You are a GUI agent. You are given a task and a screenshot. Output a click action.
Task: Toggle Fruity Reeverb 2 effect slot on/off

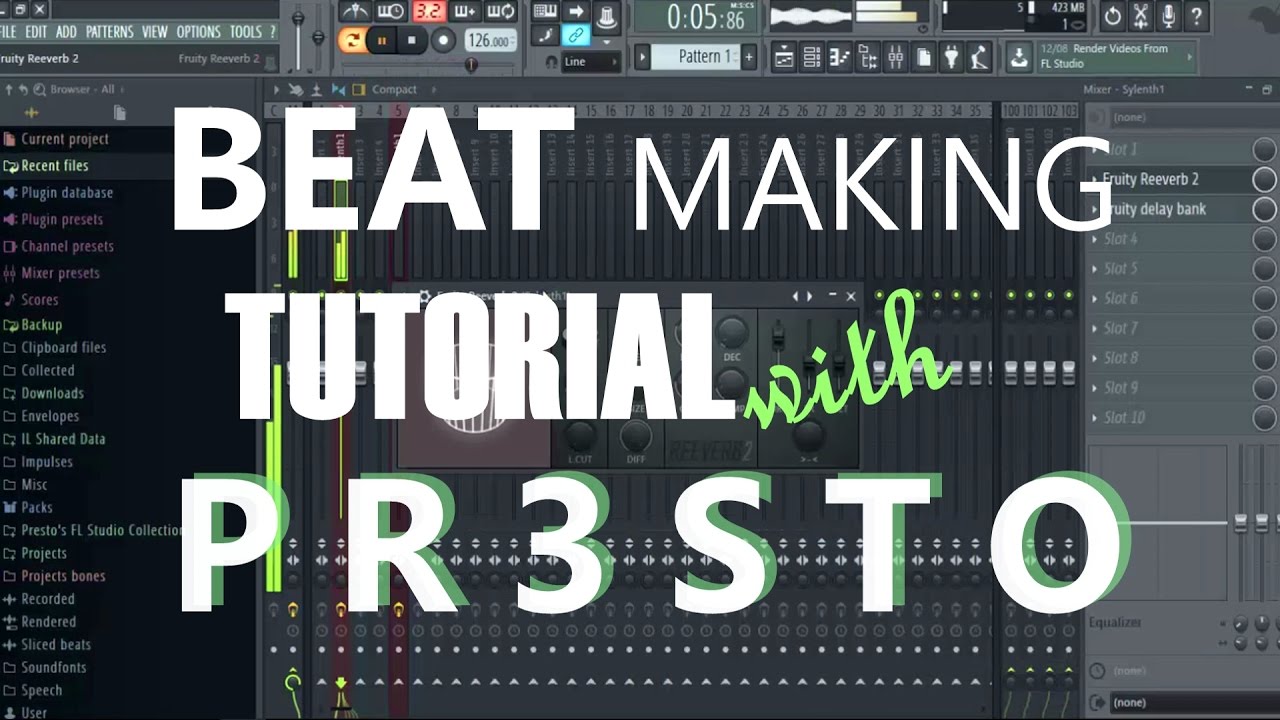point(1264,179)
